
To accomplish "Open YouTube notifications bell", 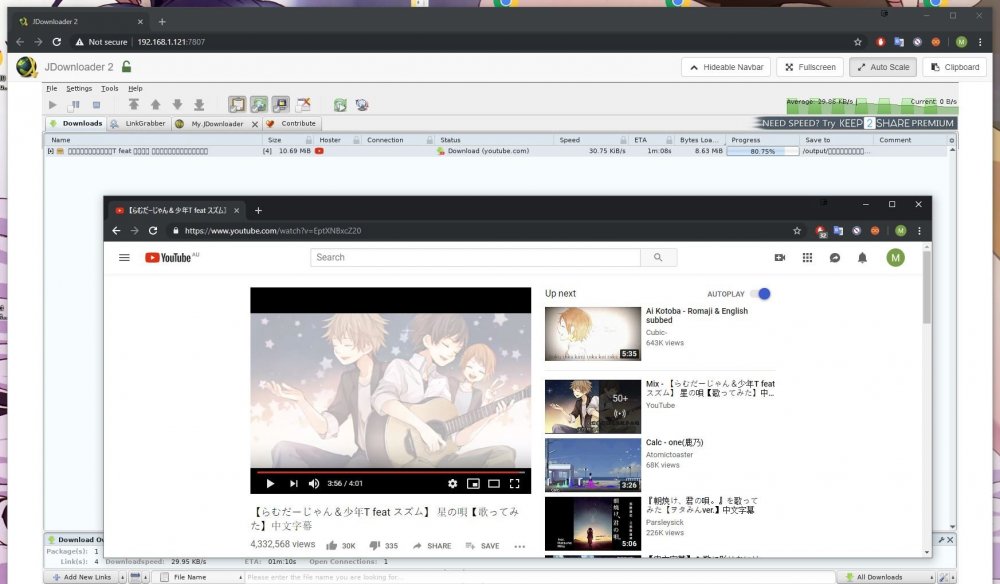I will 862,258.
